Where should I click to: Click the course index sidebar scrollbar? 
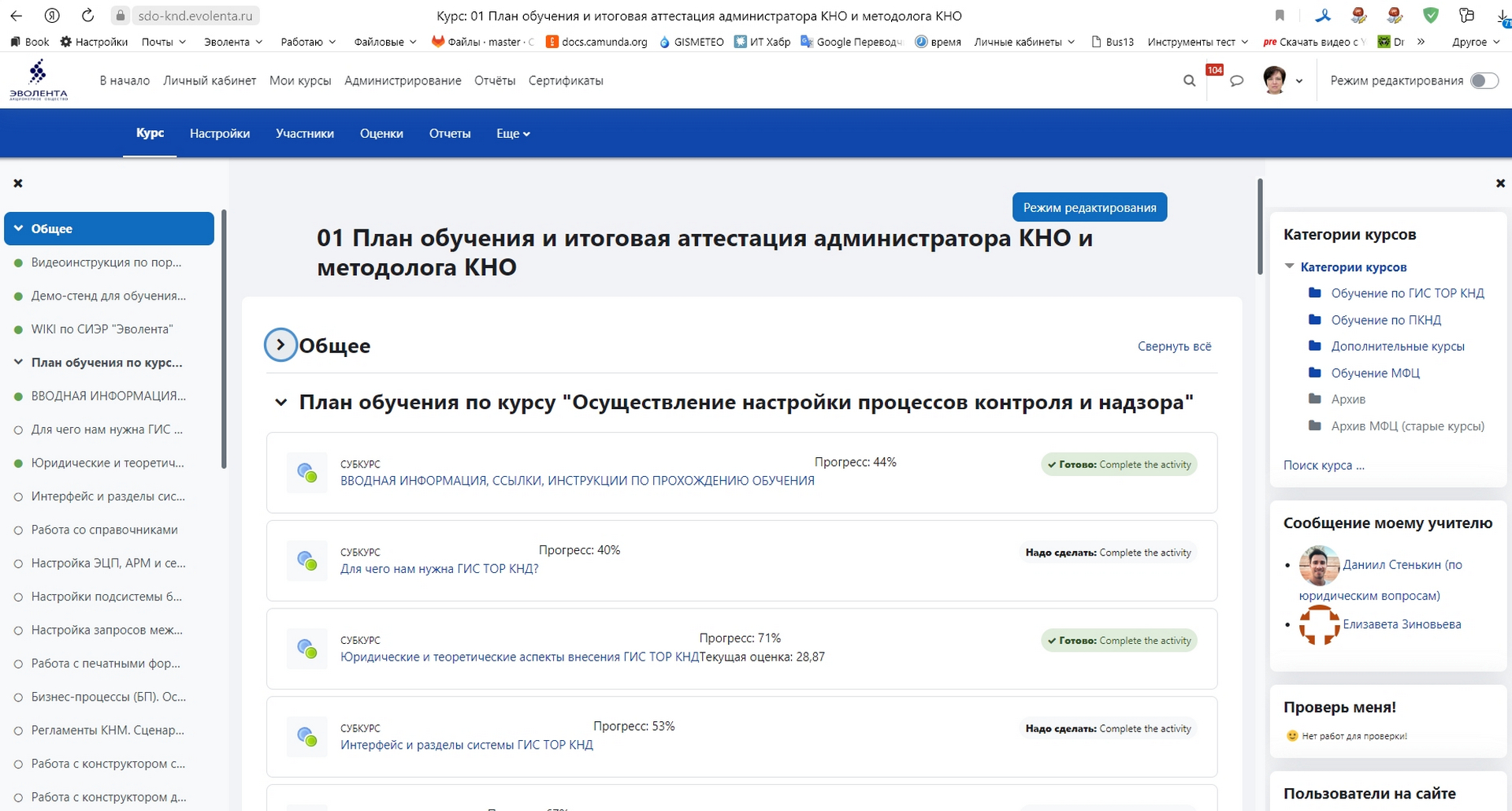coord(224,339)
